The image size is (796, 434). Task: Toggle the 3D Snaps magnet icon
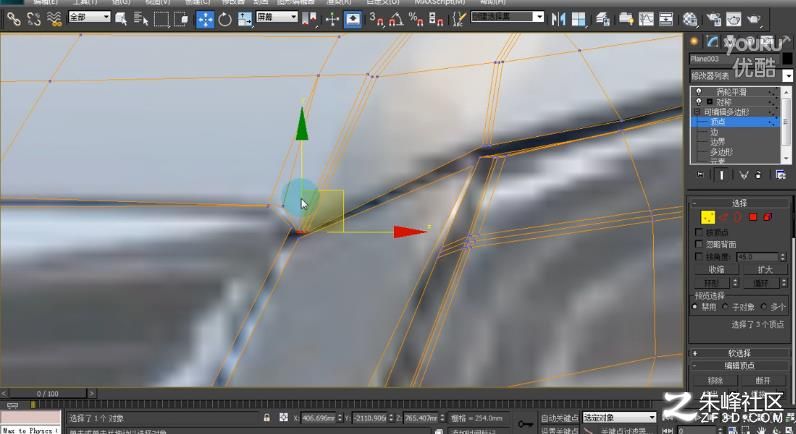coord(377,19)
